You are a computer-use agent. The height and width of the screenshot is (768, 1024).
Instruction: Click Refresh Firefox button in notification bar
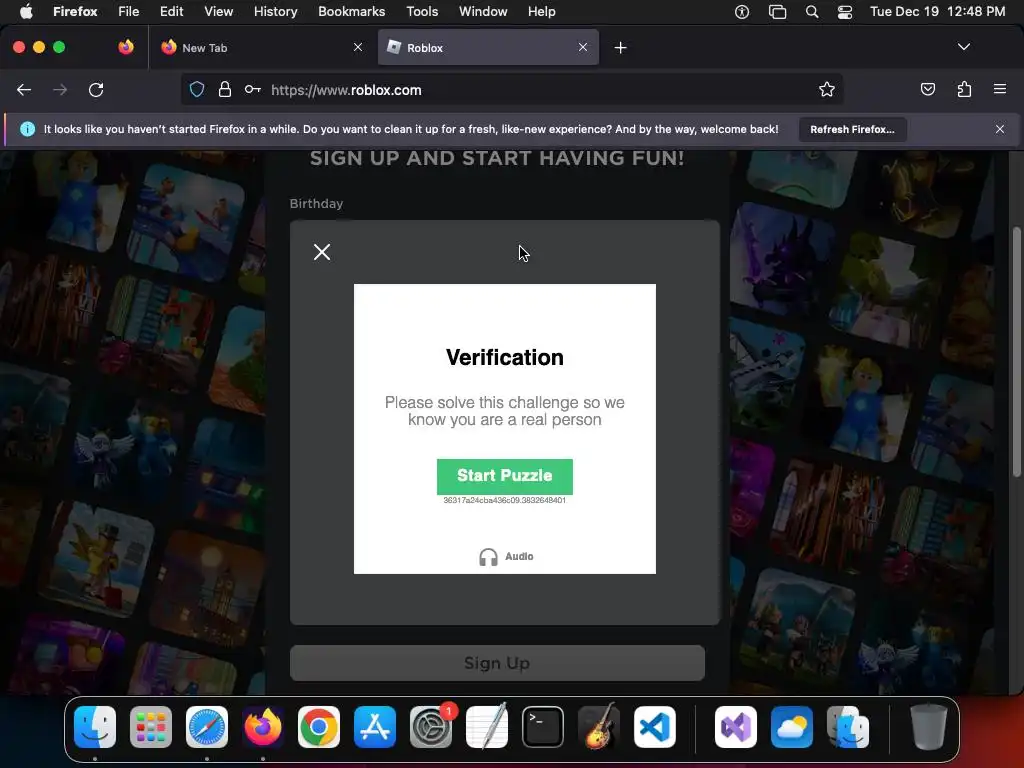[x=852, y=129]
